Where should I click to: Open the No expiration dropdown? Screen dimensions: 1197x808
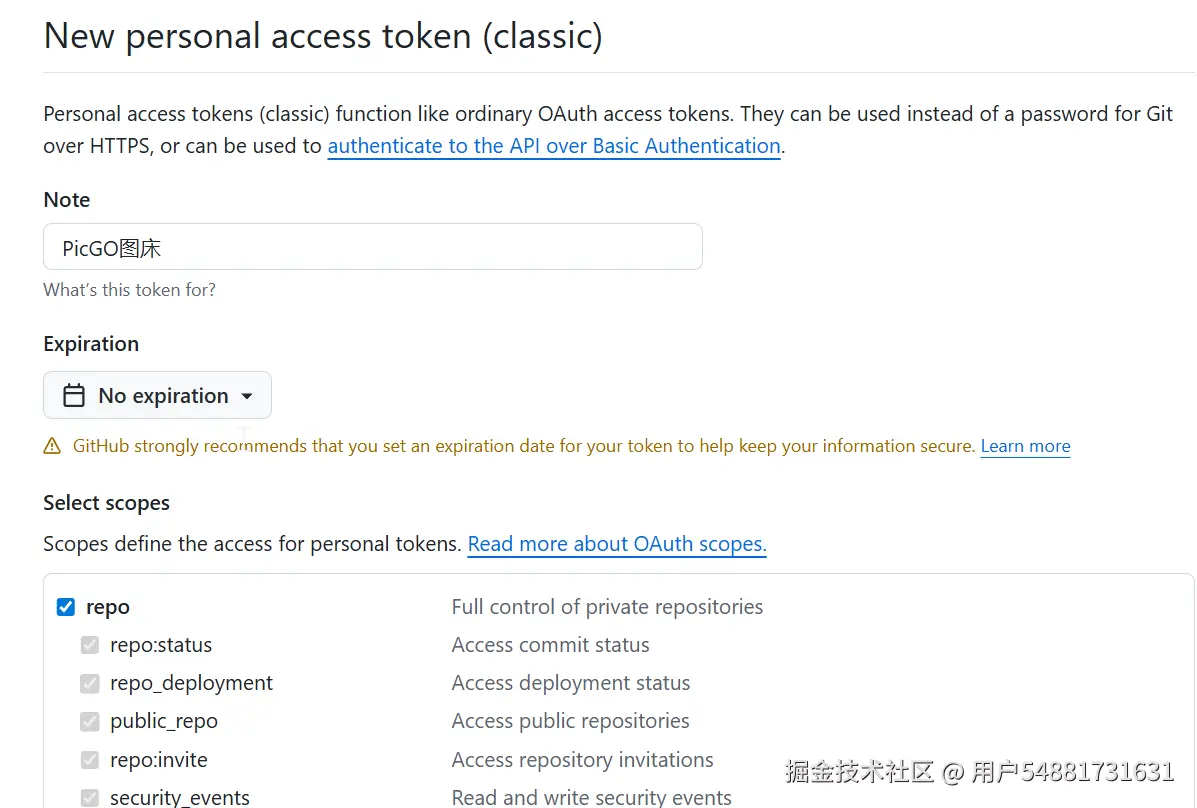click(157, 396)
